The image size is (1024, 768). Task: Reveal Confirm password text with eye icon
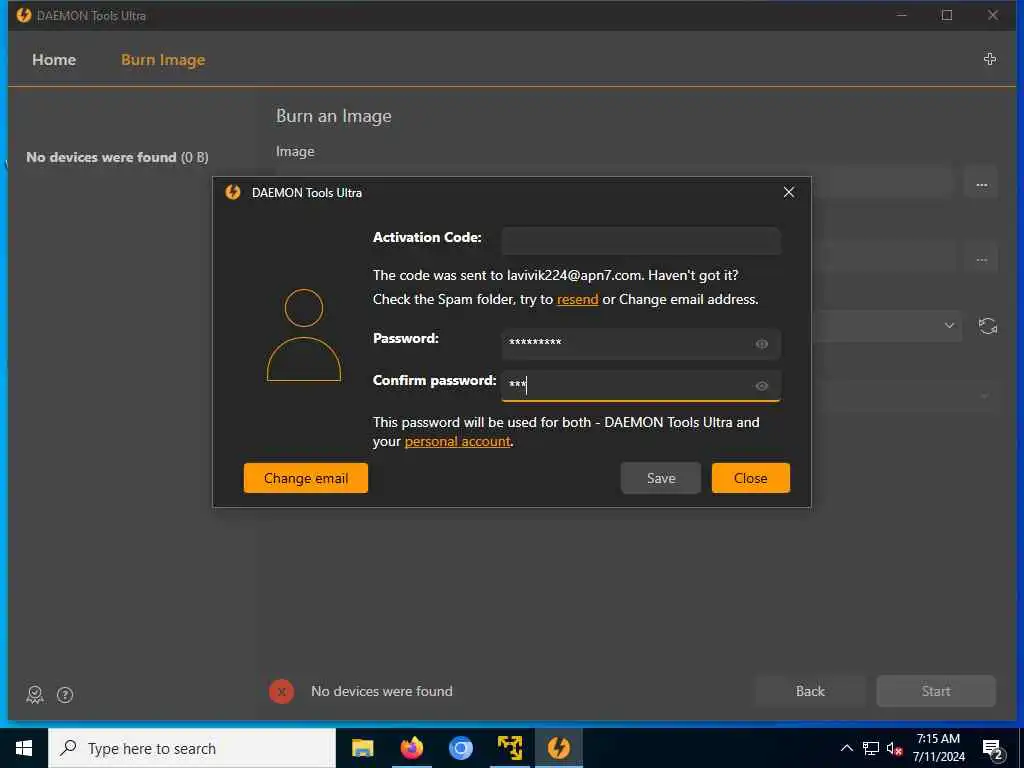[761, 386]
